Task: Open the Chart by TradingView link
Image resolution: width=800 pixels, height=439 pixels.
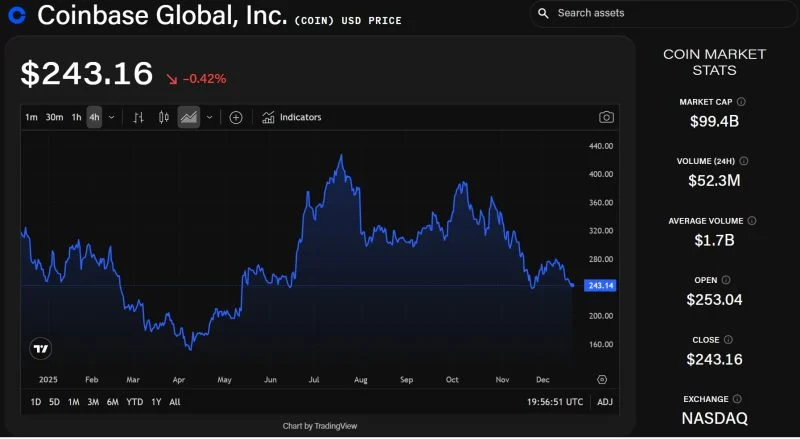Action: [320, 426]
